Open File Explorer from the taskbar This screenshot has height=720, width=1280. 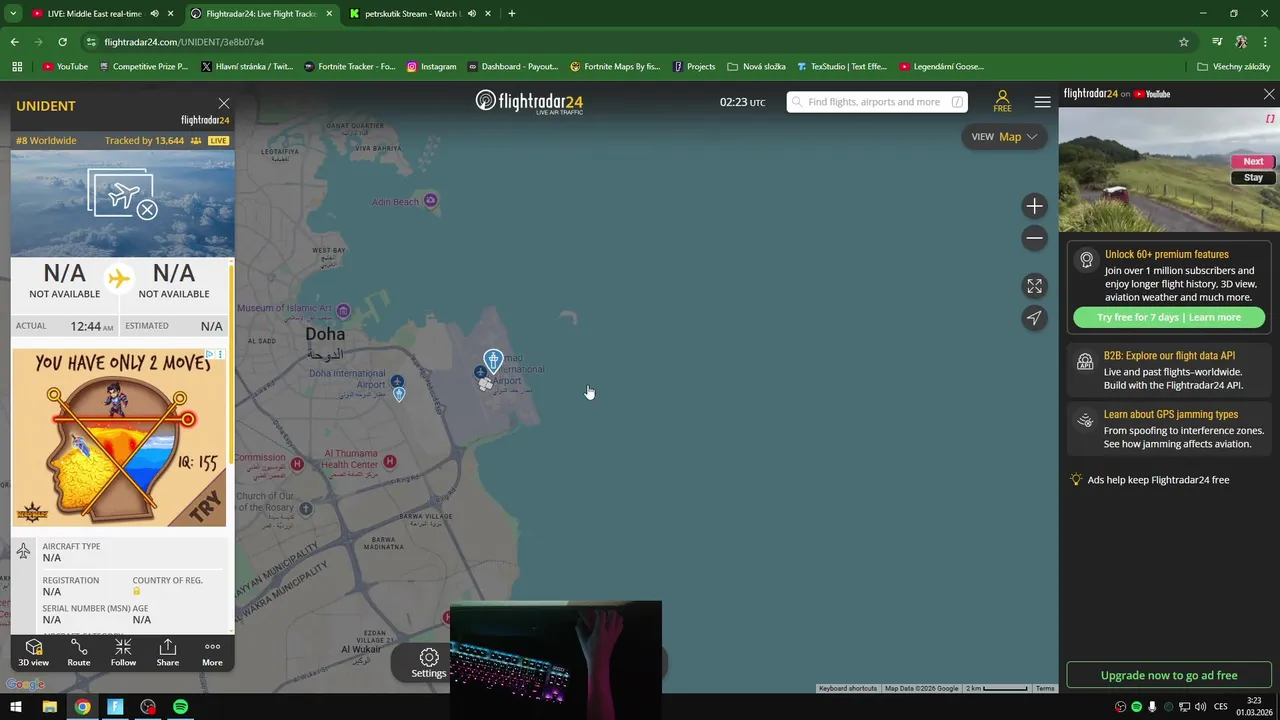(49, 707)
